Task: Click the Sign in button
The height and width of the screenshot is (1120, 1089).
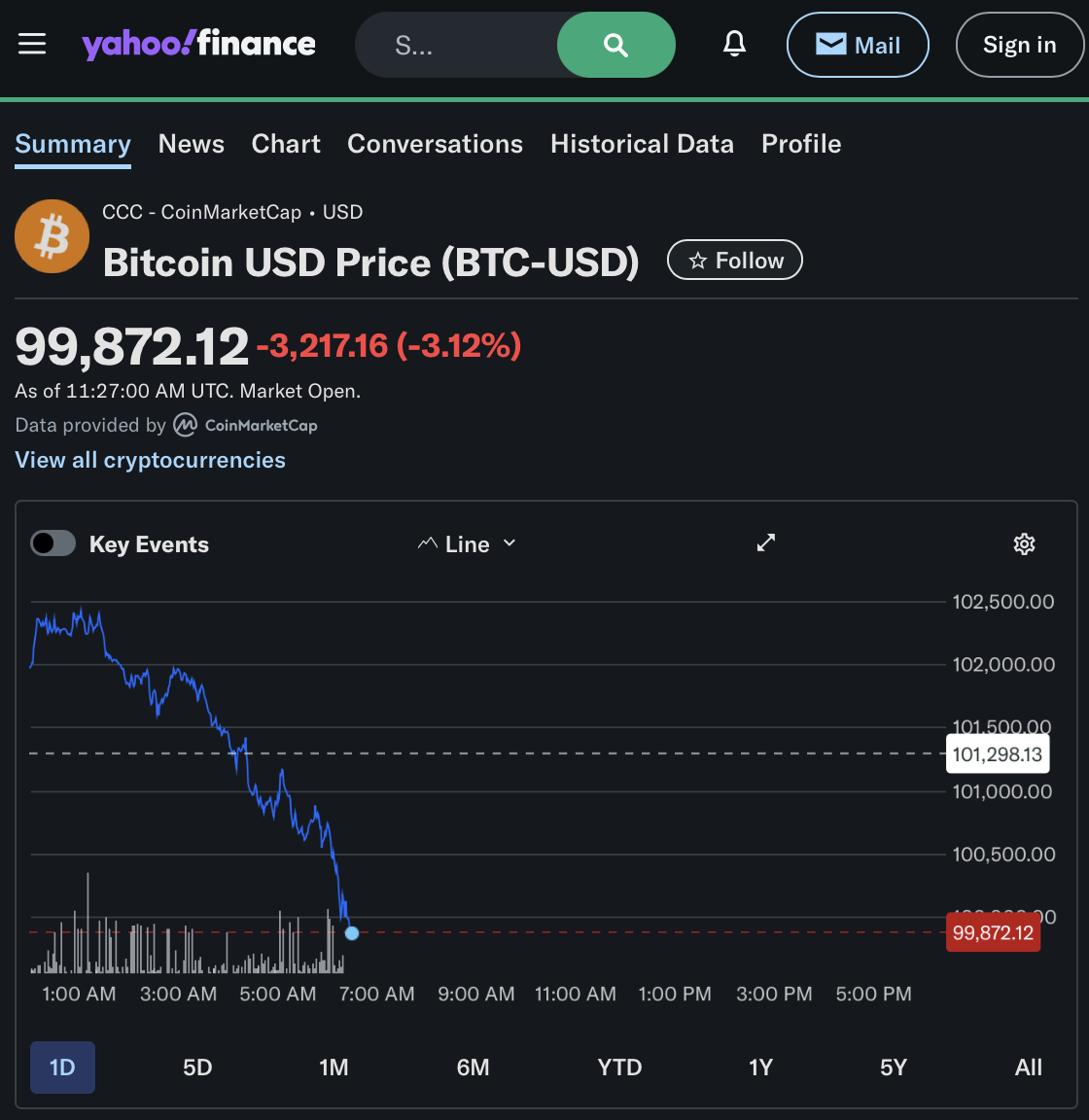Action: (x=1019, y=45)
